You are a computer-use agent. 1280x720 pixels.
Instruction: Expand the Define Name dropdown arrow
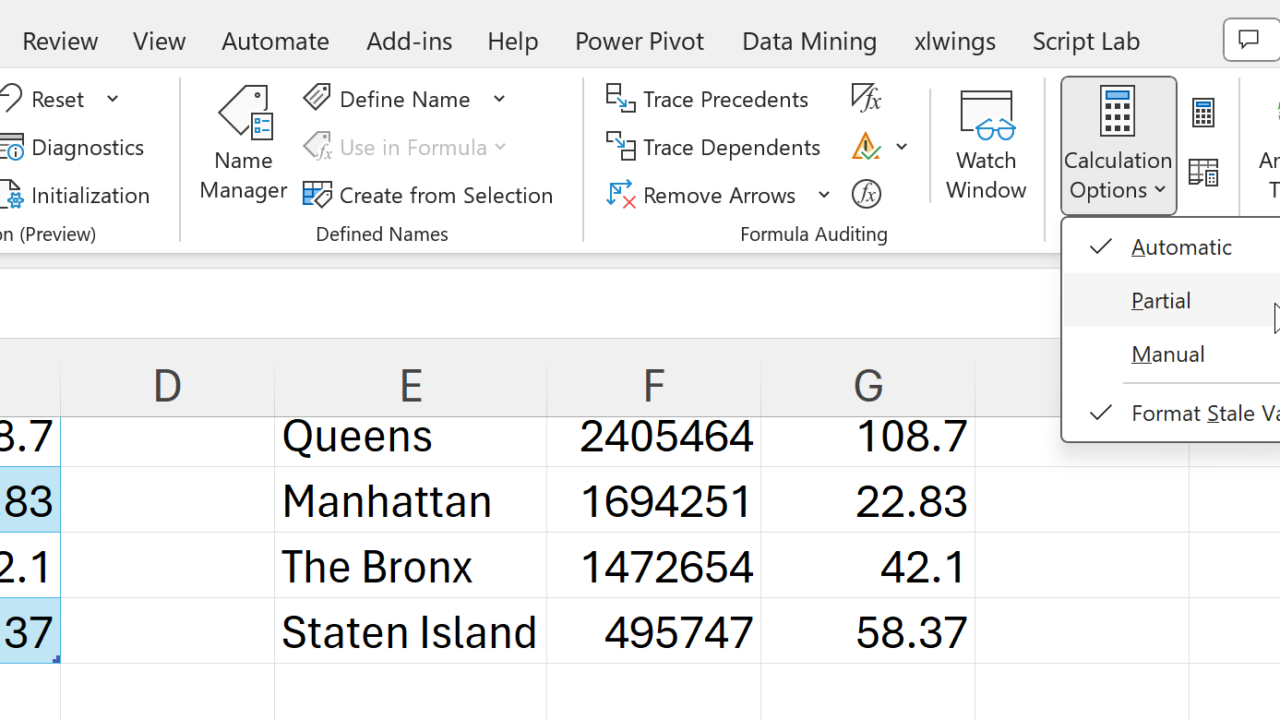[499, 99]
